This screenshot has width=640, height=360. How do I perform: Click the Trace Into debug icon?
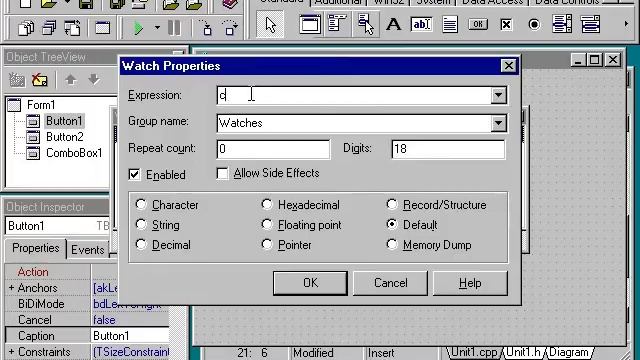click(206, 28)
